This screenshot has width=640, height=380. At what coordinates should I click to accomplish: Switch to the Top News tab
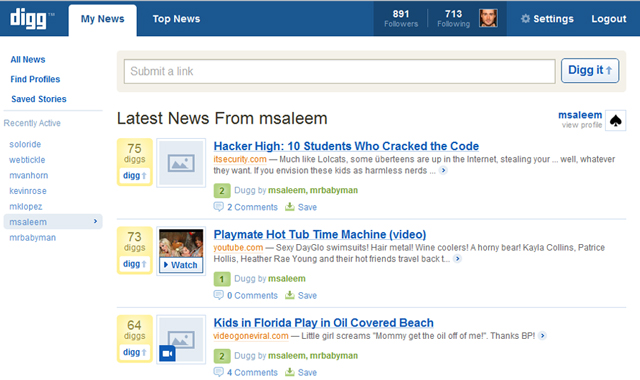pyautogui.click(x=176, y=19)
